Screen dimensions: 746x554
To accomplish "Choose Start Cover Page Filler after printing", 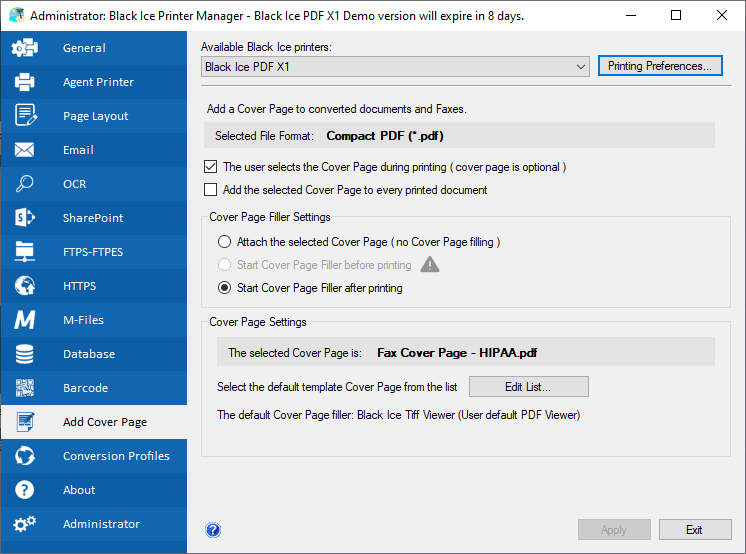I will (x=224, y=288).
